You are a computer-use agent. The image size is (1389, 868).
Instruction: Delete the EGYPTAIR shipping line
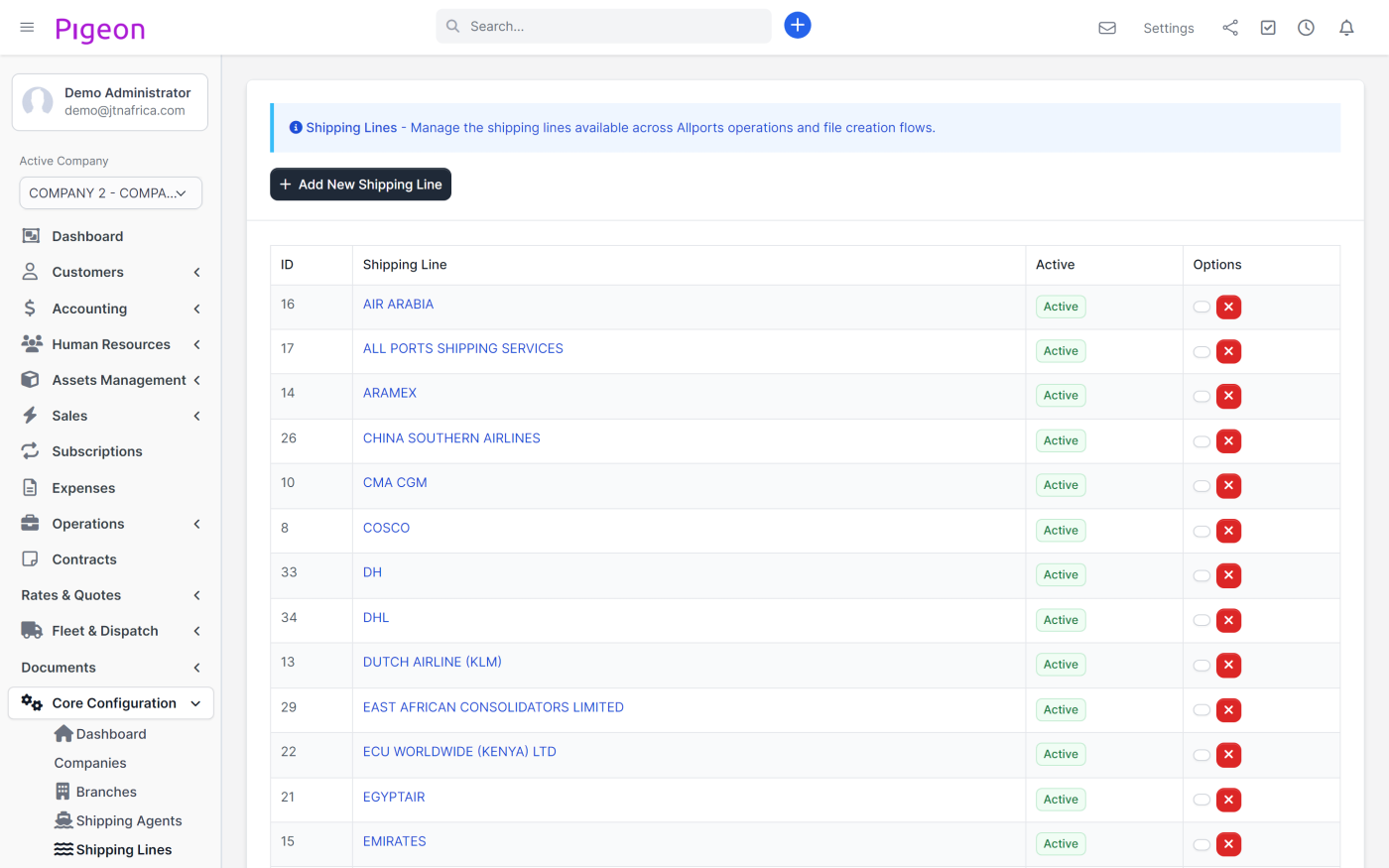point(1228,801)
